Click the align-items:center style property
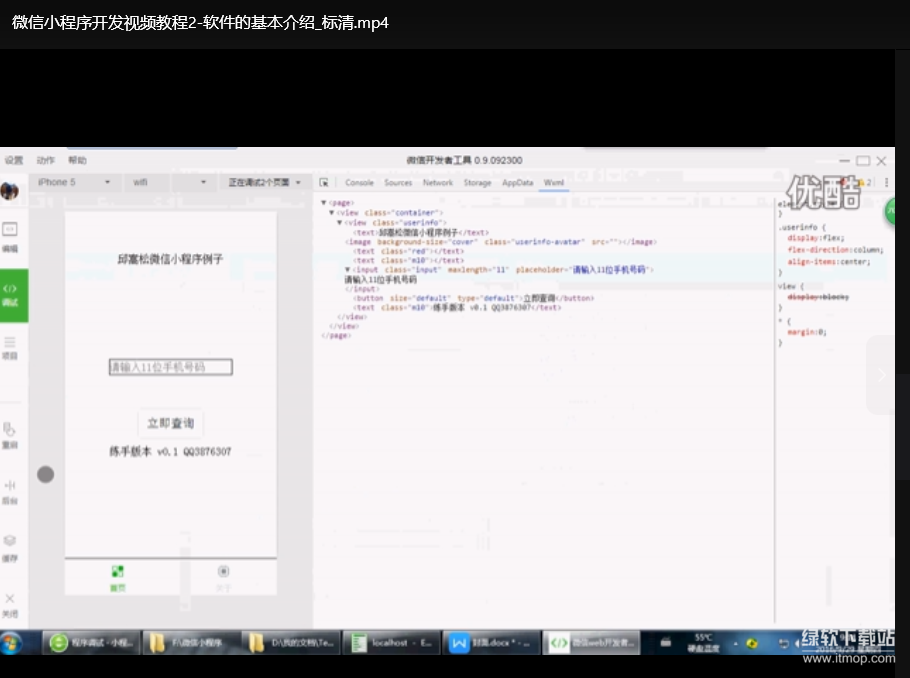 click(x=829, y=262)
